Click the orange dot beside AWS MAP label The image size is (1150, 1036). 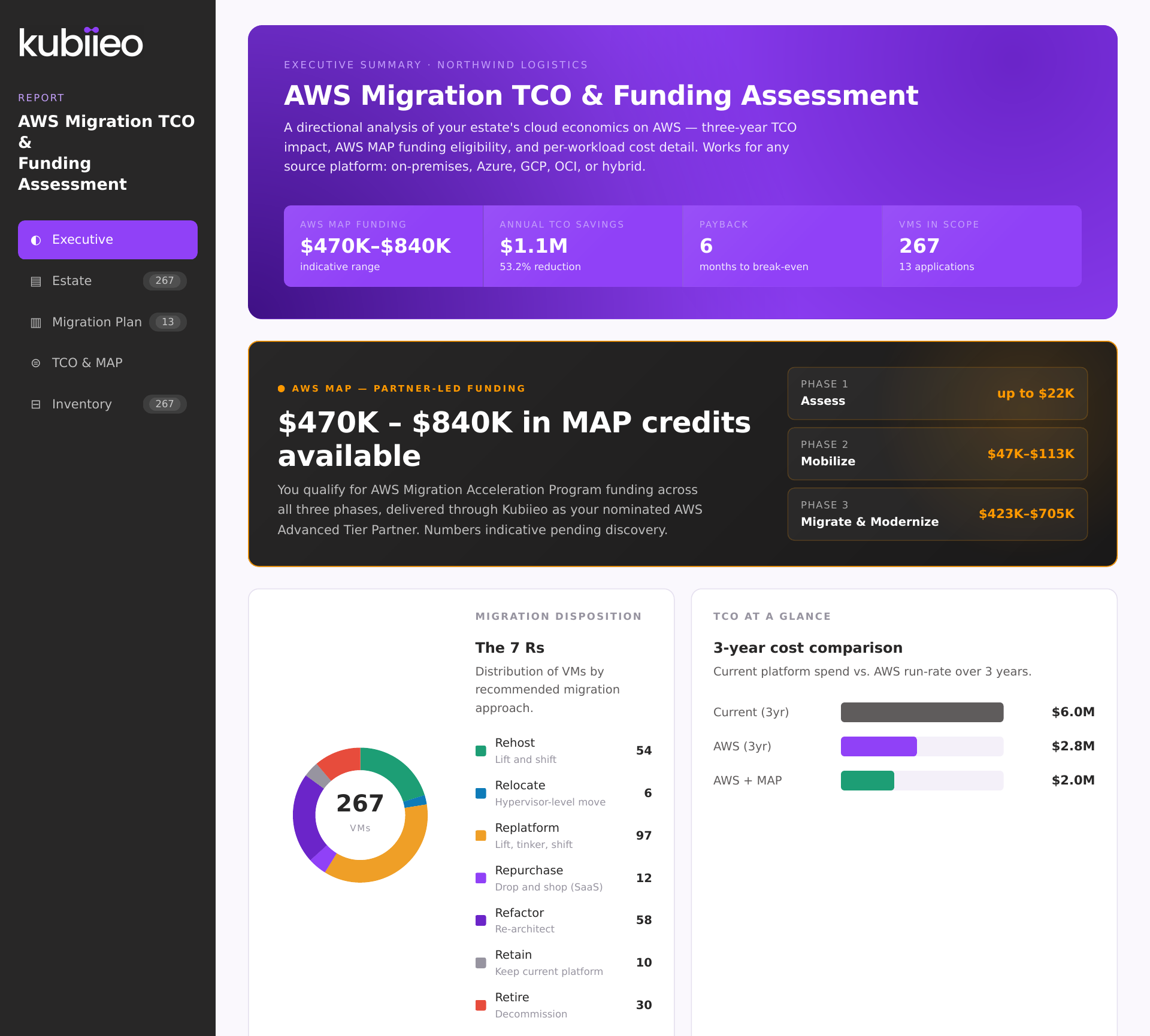click(x=282, y=389)
